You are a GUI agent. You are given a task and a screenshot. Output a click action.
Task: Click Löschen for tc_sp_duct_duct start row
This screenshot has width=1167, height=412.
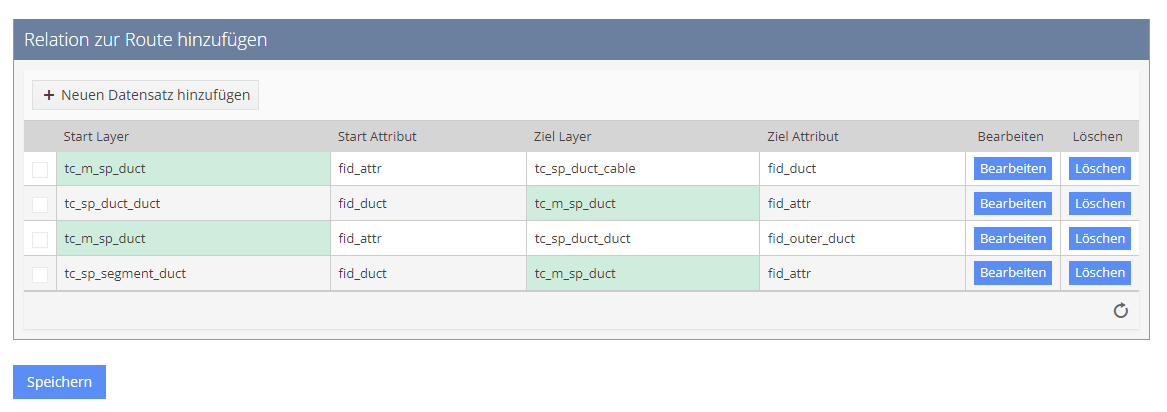tap(1099, 204)
